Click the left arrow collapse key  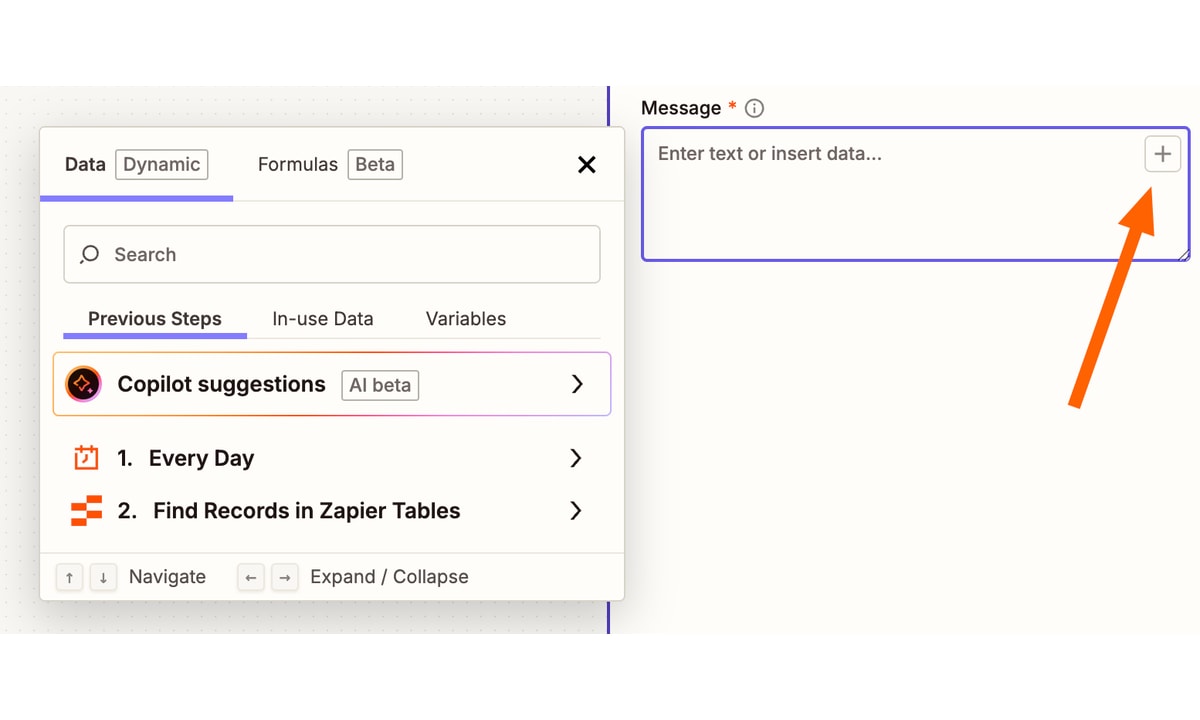pos(251,577)
